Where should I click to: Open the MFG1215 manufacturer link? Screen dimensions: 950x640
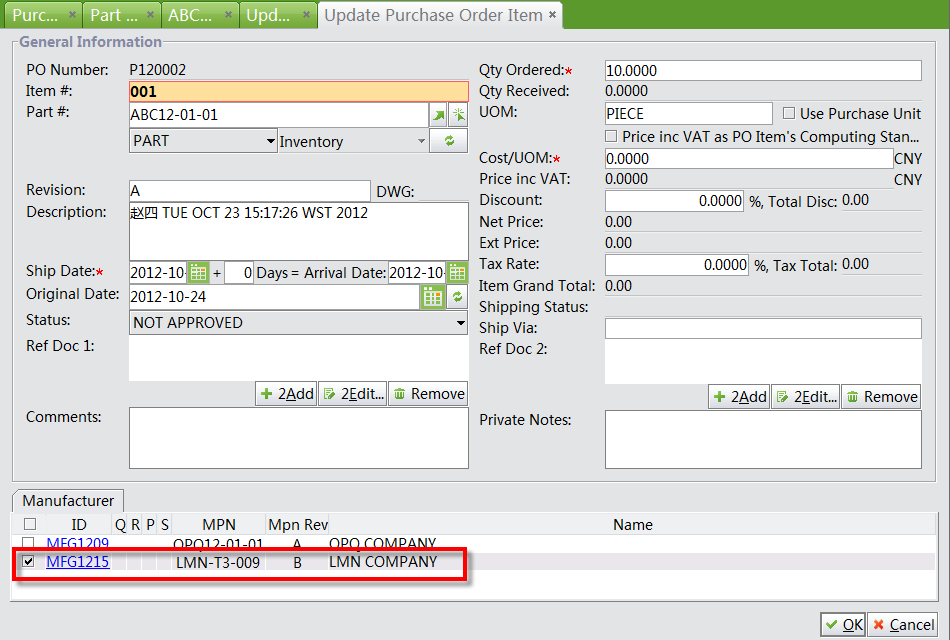(x=78, y=561)
